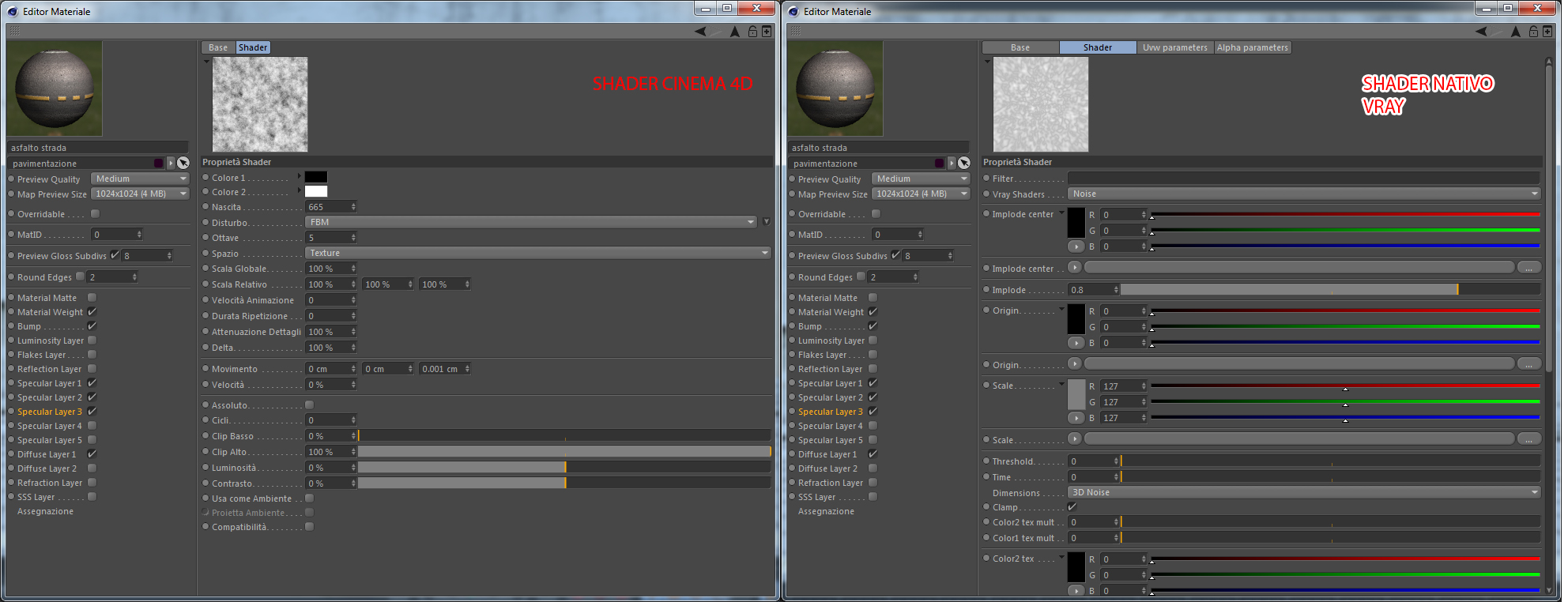Click the ellipsis button on Implode center row
1568x602 pixels.
[x=1529, y=268]
